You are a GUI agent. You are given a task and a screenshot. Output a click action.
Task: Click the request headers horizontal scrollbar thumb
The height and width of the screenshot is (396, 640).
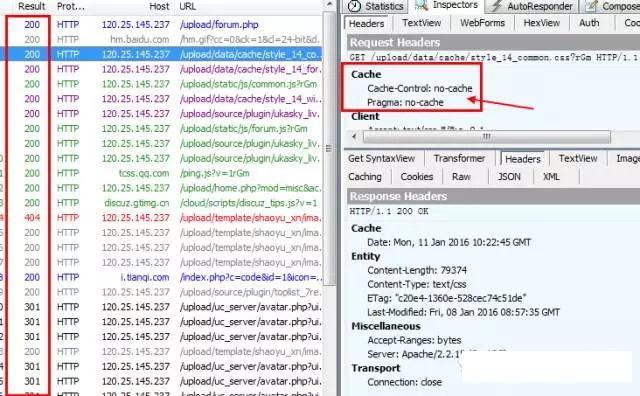tap(487, 137)
